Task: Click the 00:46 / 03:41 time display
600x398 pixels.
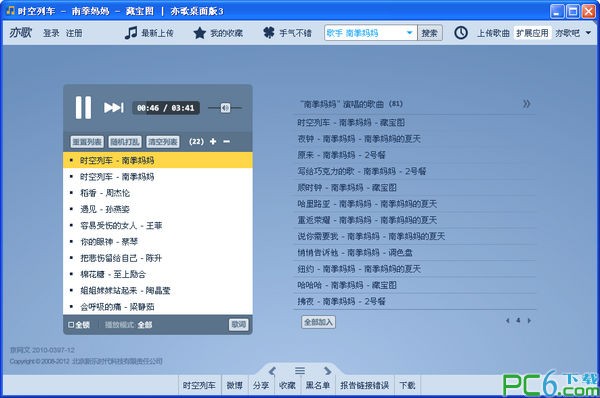Action: tap(165, 108)
